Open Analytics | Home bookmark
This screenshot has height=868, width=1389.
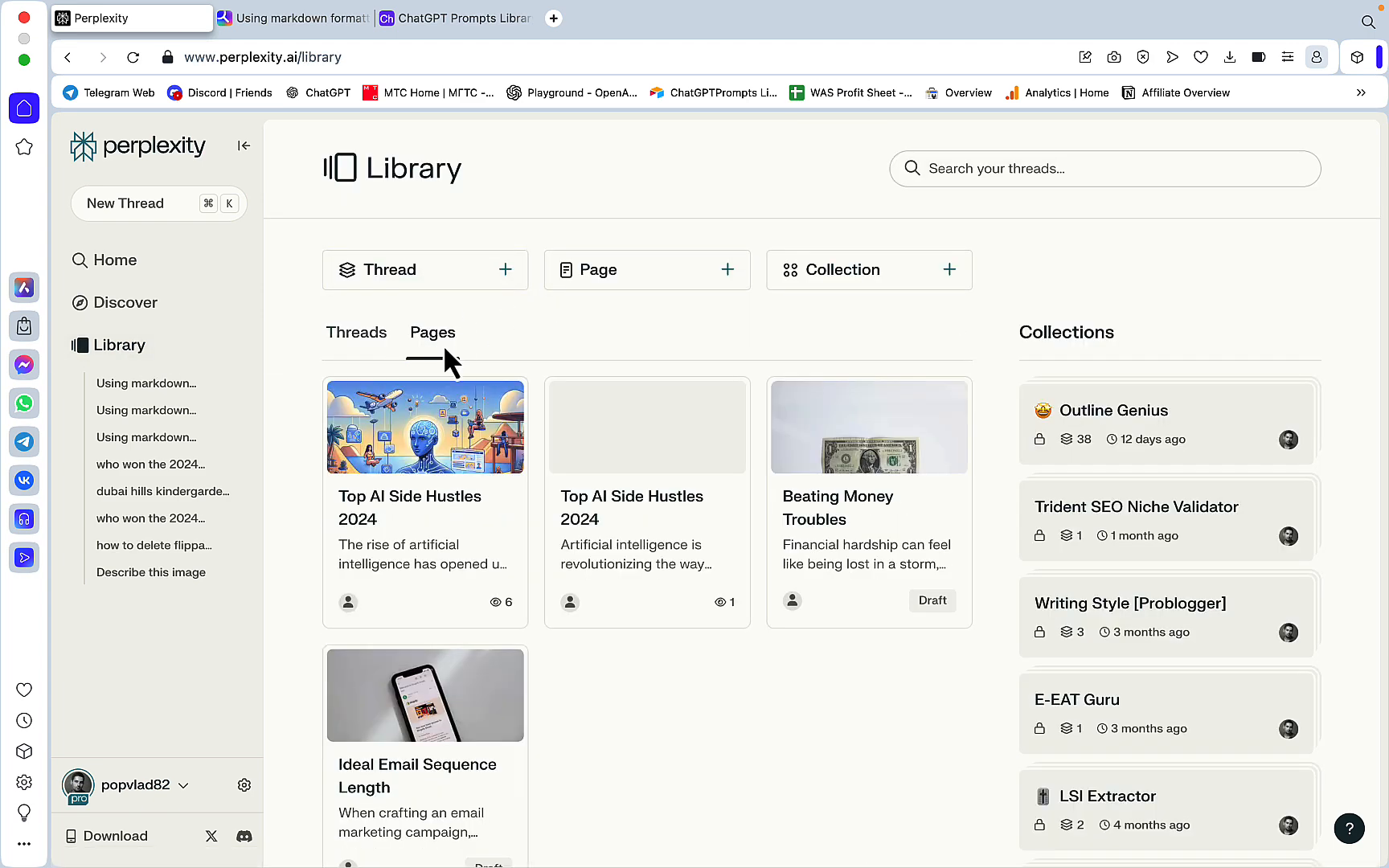1057,92
